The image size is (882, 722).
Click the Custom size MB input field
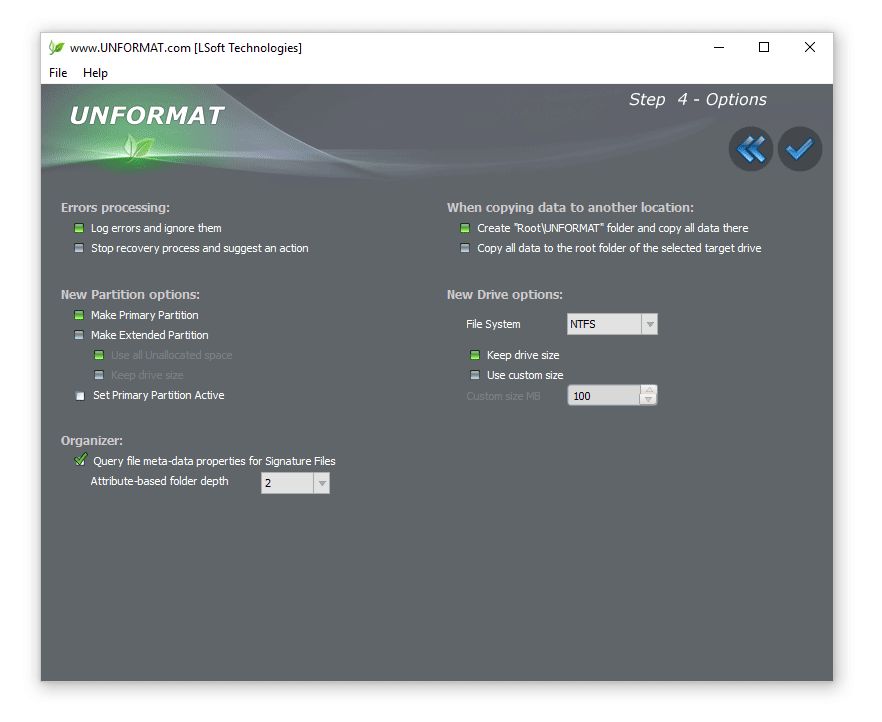pos(604,395)
